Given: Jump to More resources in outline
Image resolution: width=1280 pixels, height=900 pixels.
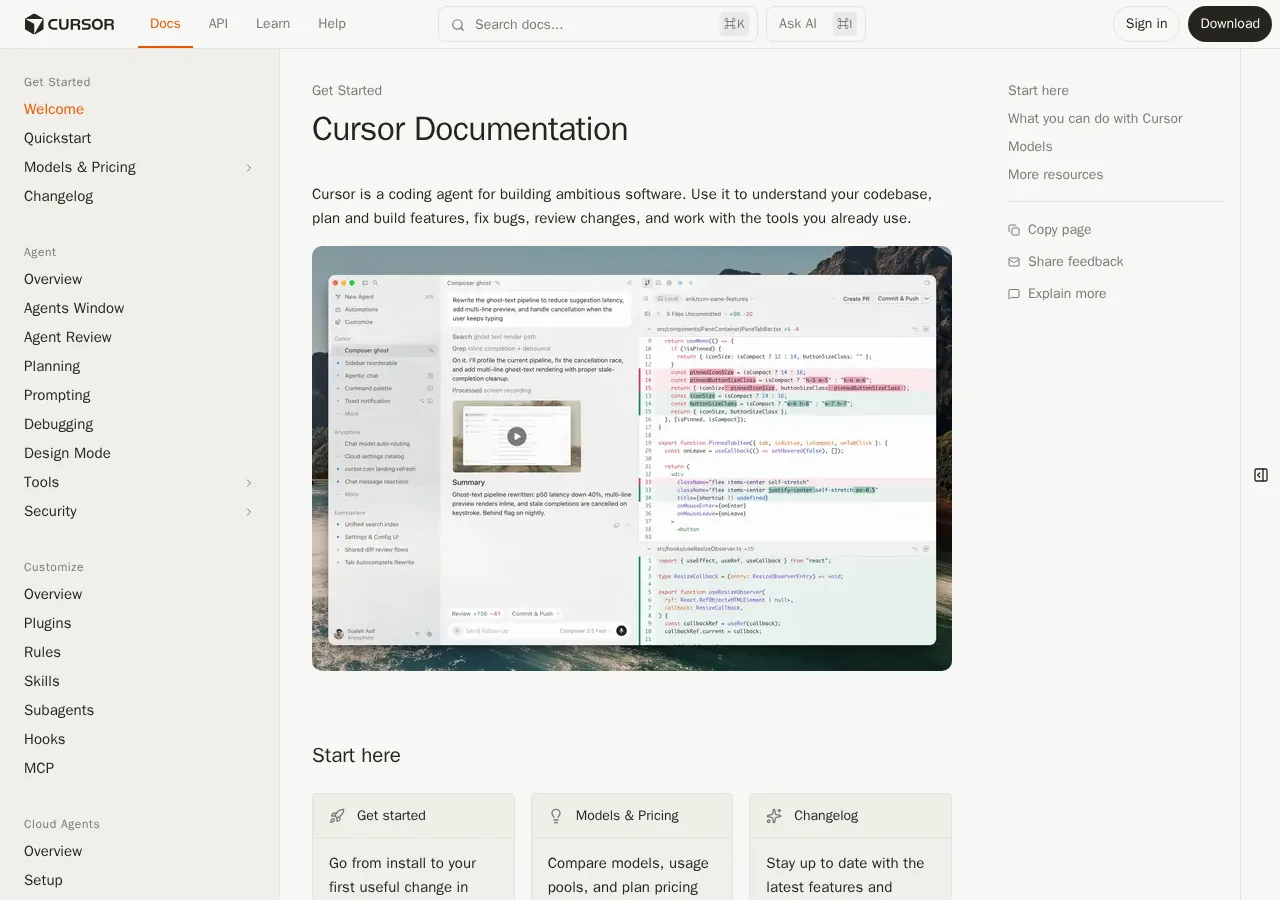Looking at the screenshot, I should click(x=1055, y=175).
